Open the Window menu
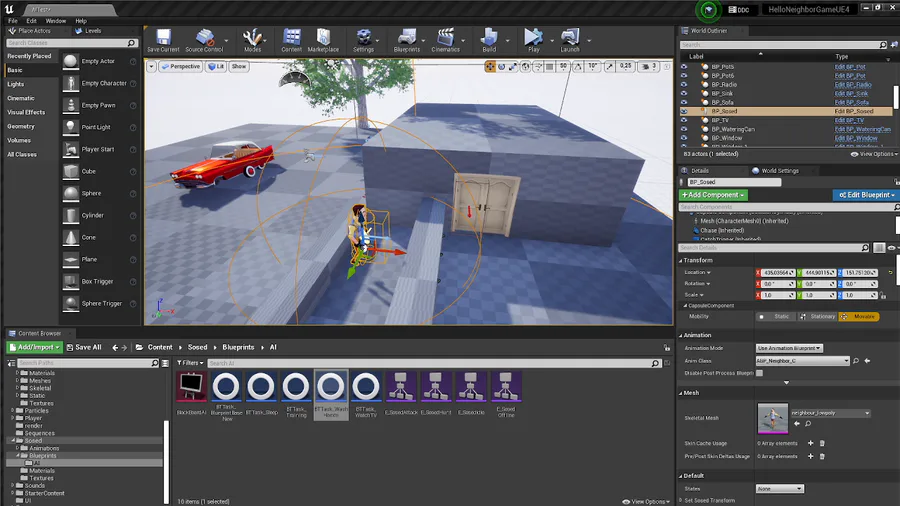The width and height of the screenshot is (900, 506). [x=56, y=20]
